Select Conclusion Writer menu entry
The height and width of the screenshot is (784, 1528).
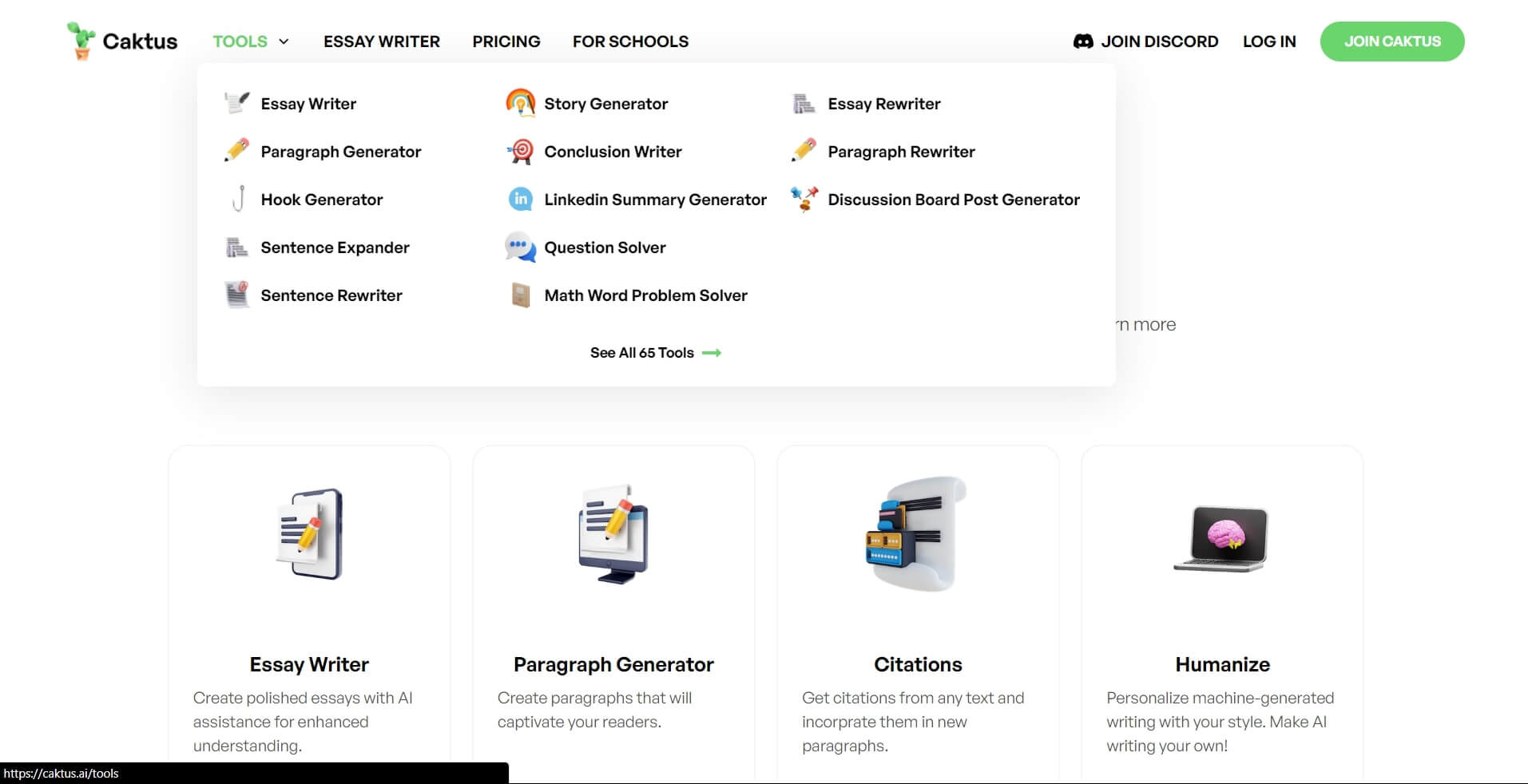tap(613, 152)
